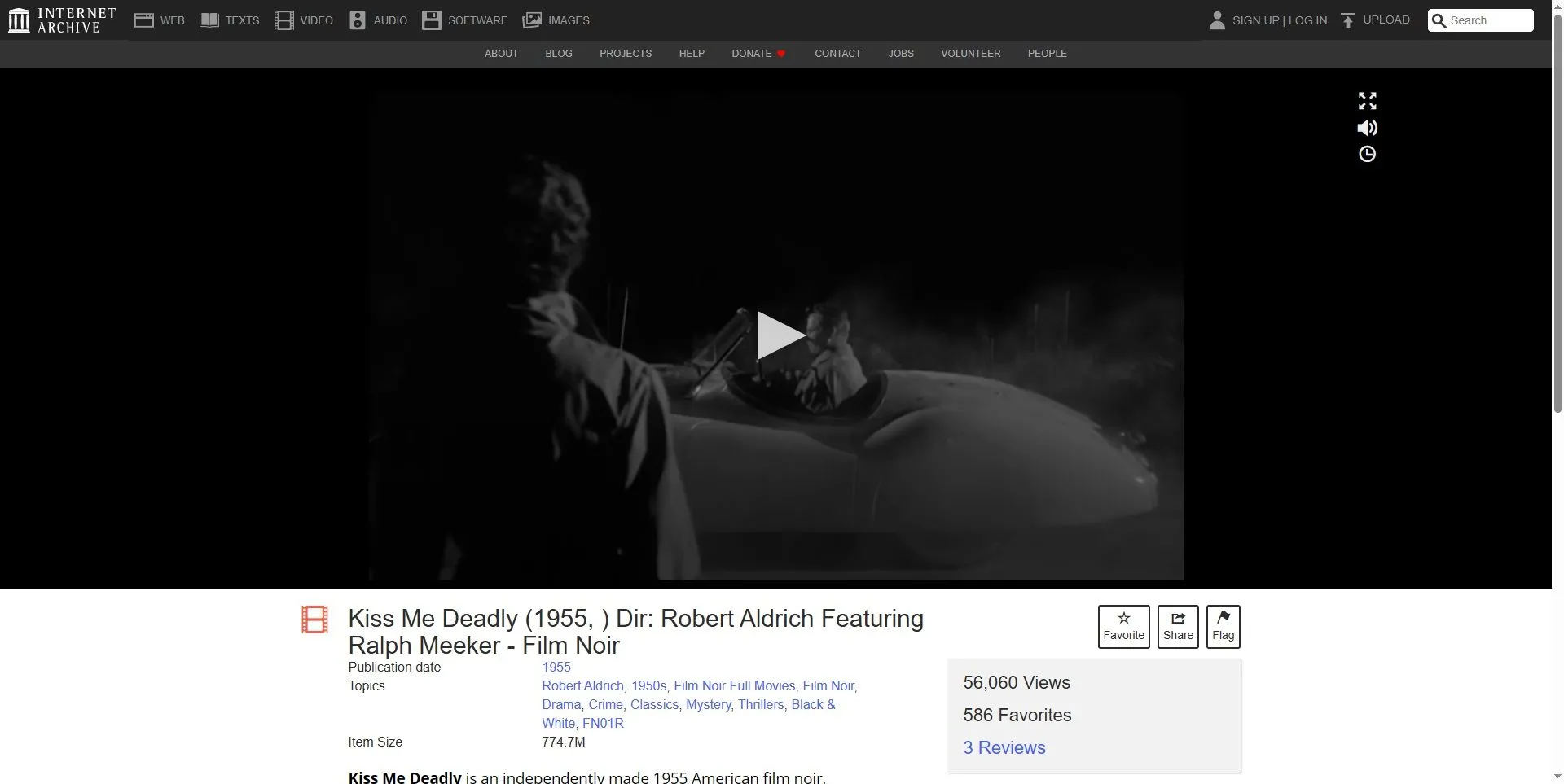
Task: Open the Mystery topic link
Action: [x=708, y=704]
